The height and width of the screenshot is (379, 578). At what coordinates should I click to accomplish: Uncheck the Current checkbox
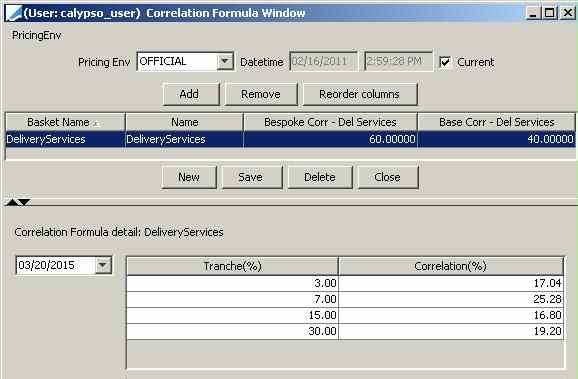(x=445, y=62)
